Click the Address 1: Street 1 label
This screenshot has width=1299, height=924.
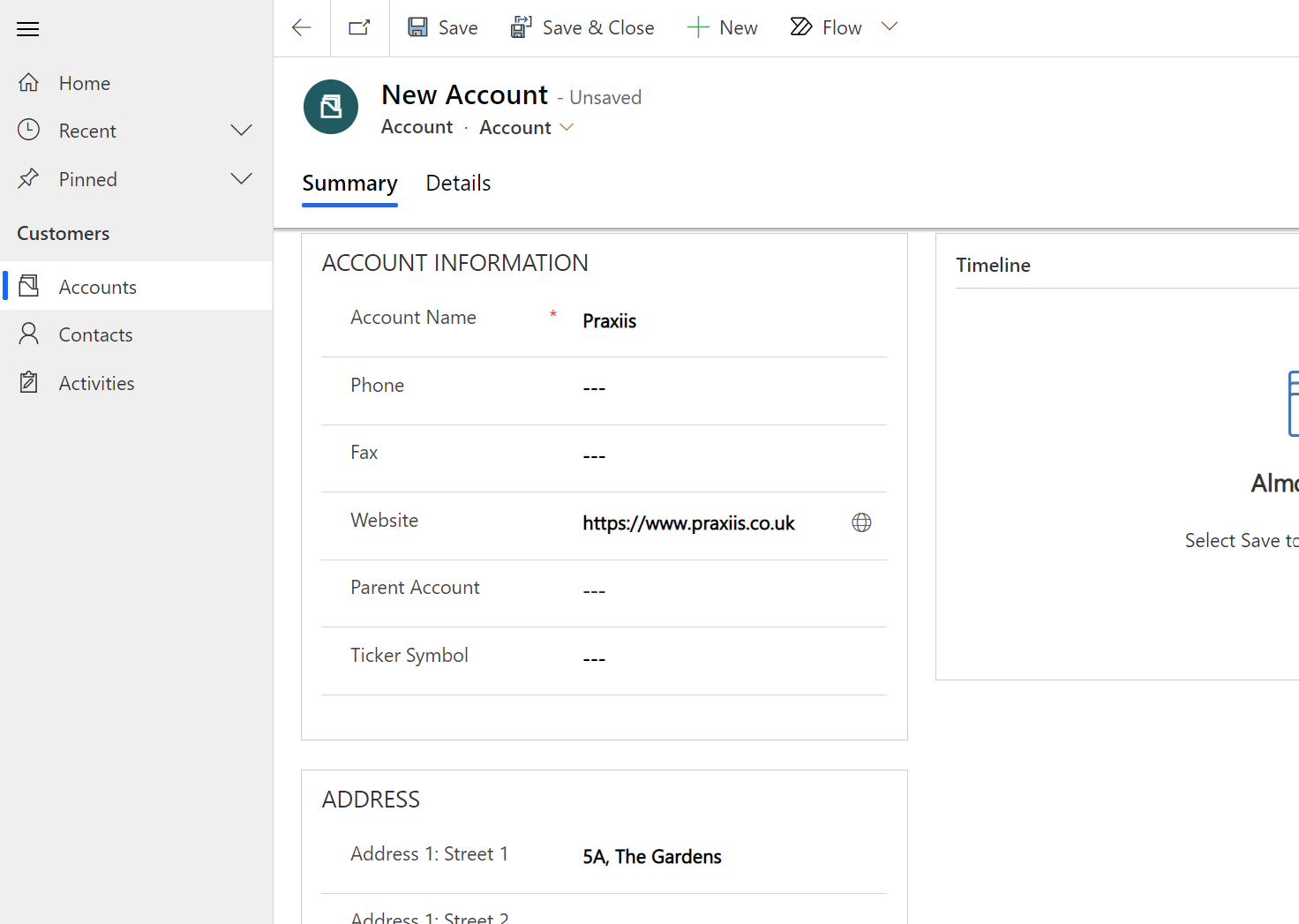[x=429, y=854]
